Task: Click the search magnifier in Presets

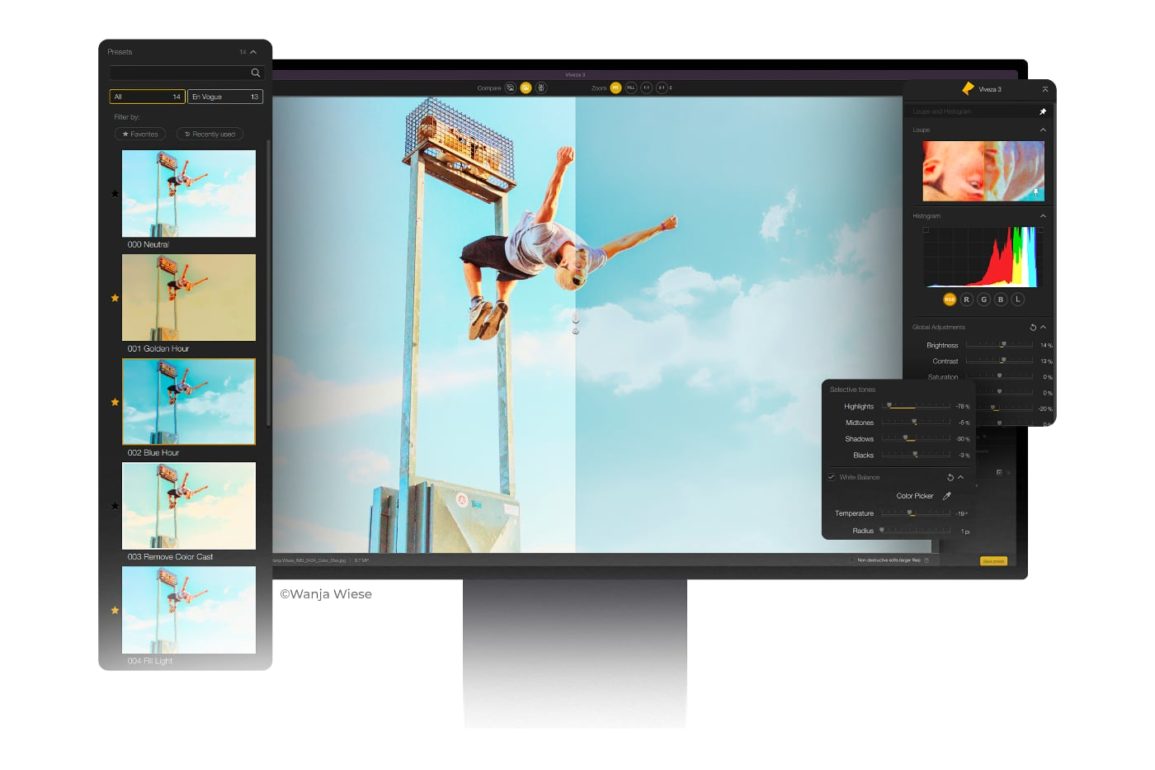Action: coord(256,73)
